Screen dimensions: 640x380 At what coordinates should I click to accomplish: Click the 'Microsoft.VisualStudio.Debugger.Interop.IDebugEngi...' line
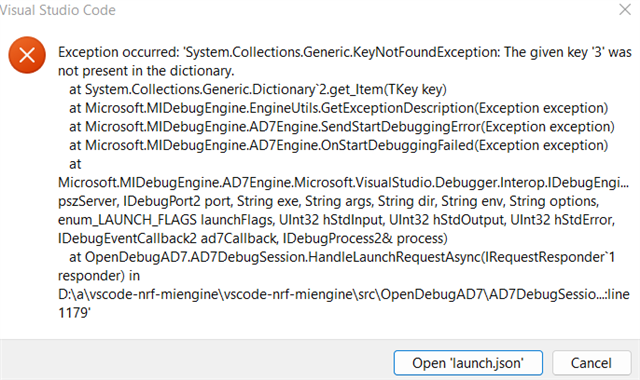343,182
